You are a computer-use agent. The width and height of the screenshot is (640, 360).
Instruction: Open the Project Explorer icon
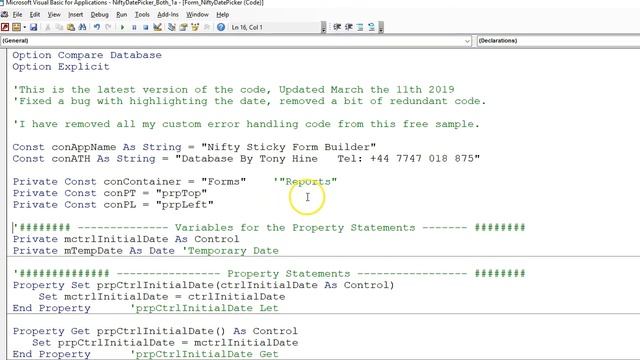pyautogui.click(x=171, y=27)
